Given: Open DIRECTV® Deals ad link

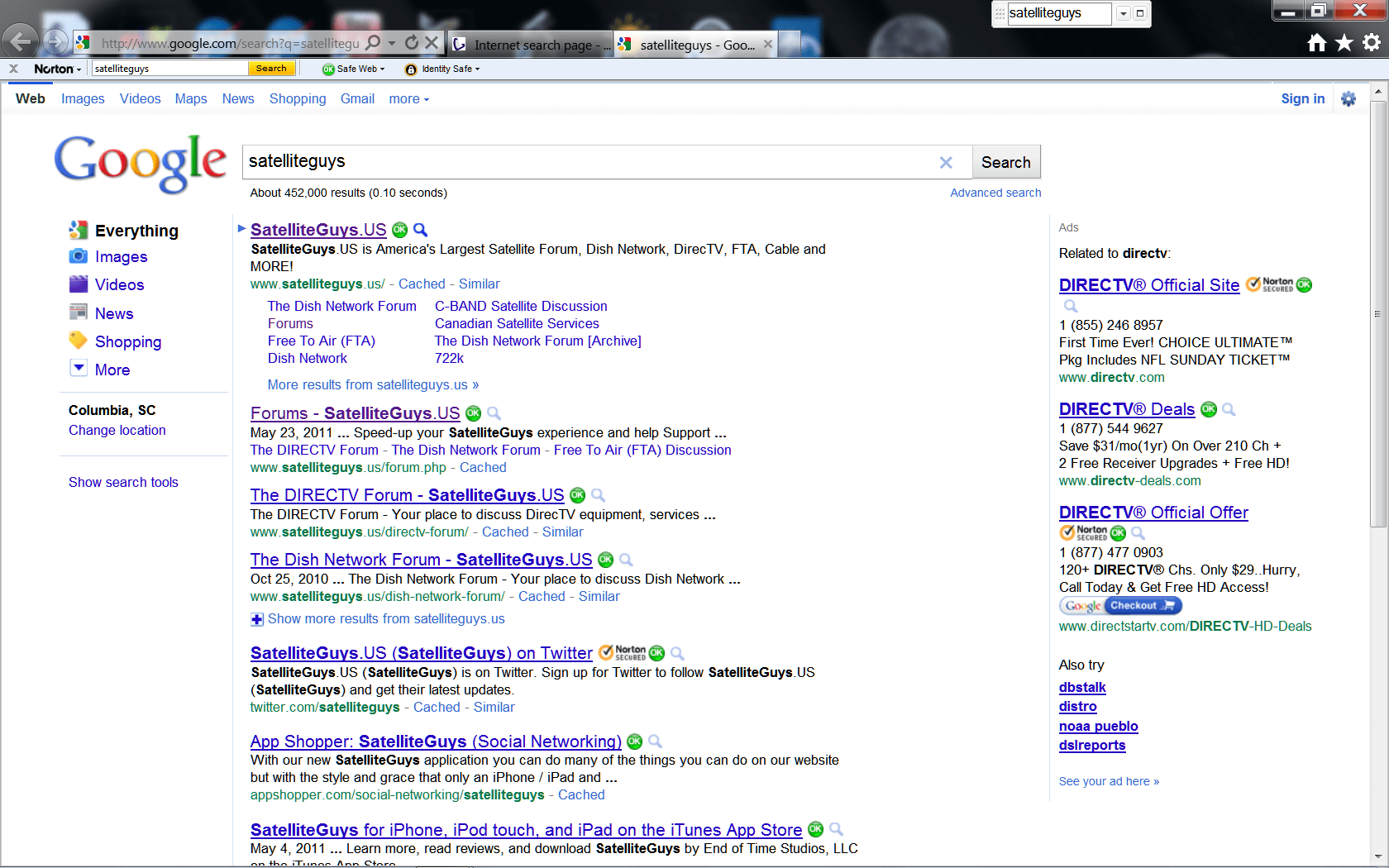Looking at the screenshot, I should point(1127,409).
